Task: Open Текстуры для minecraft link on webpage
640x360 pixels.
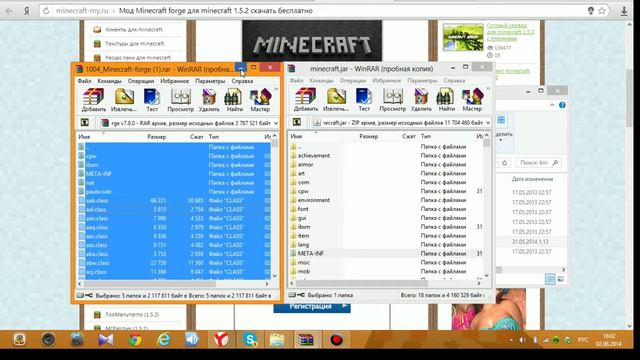Action: [x=135, y=44]
